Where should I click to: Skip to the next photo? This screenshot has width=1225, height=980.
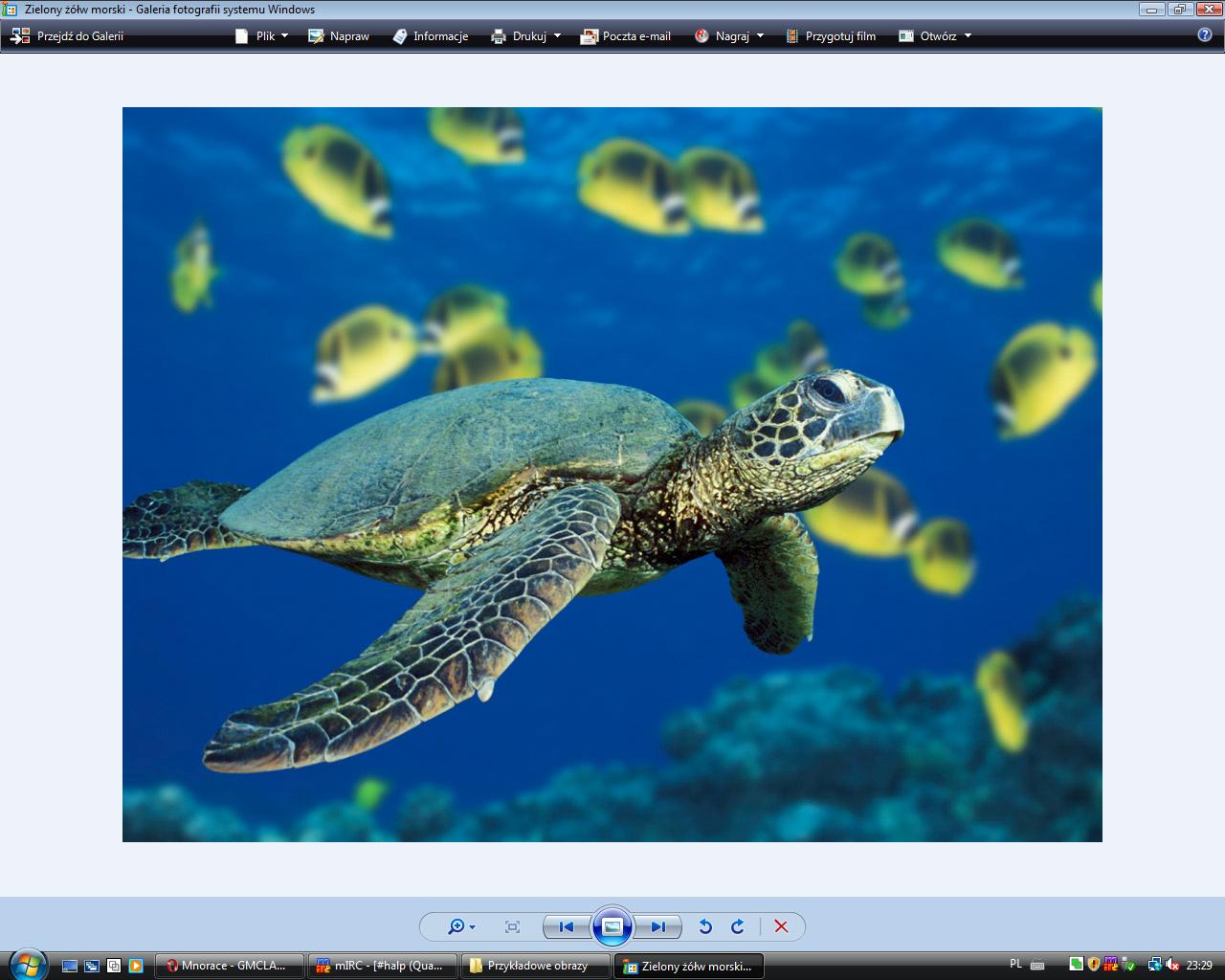(x=658, y=926)
